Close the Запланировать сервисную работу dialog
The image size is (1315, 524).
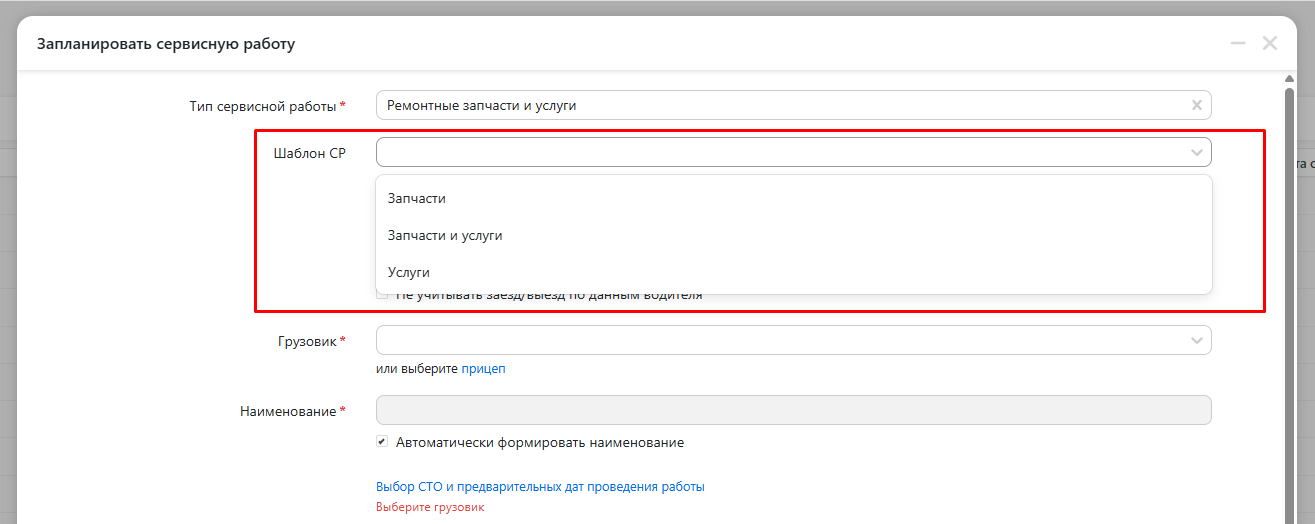pyautogui.click(x=1270, y=43)
